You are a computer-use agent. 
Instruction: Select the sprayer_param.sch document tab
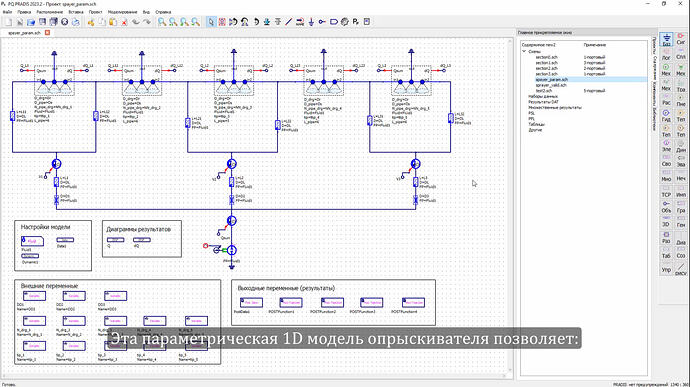pyautogui.click(x=24, y=33)
